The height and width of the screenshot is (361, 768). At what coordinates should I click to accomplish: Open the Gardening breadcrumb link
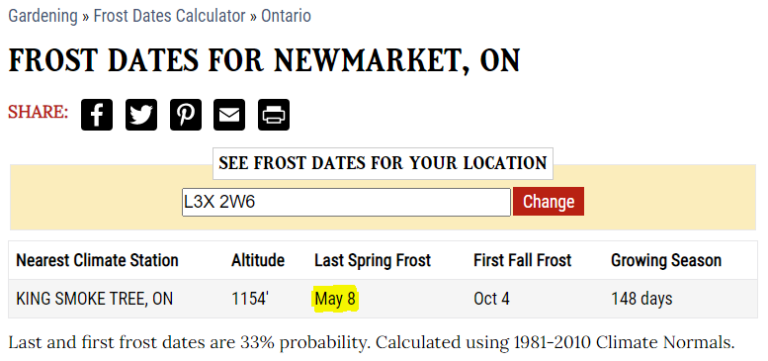click(43, 16)
